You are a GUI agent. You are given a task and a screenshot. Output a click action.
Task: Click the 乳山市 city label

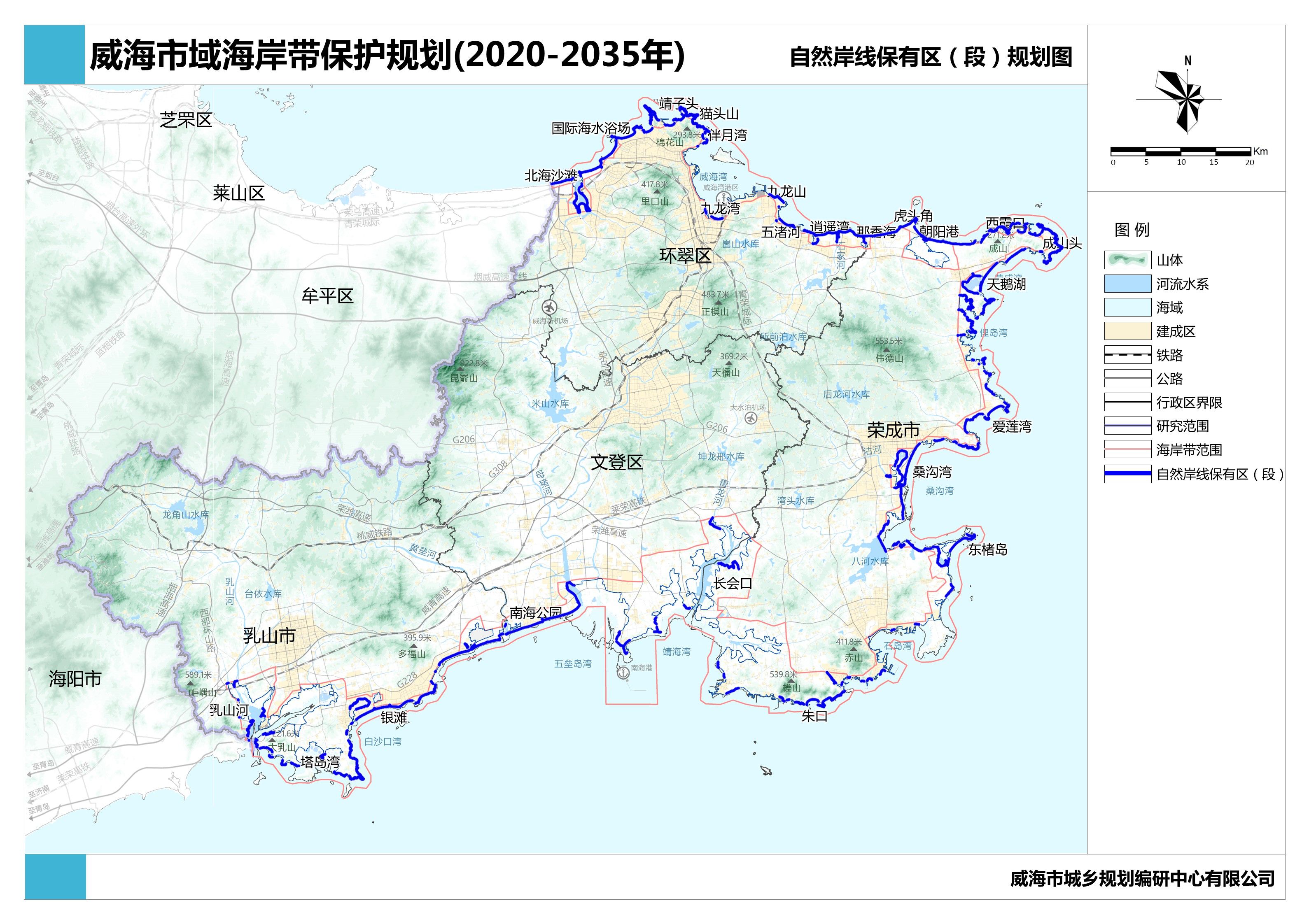269,635
